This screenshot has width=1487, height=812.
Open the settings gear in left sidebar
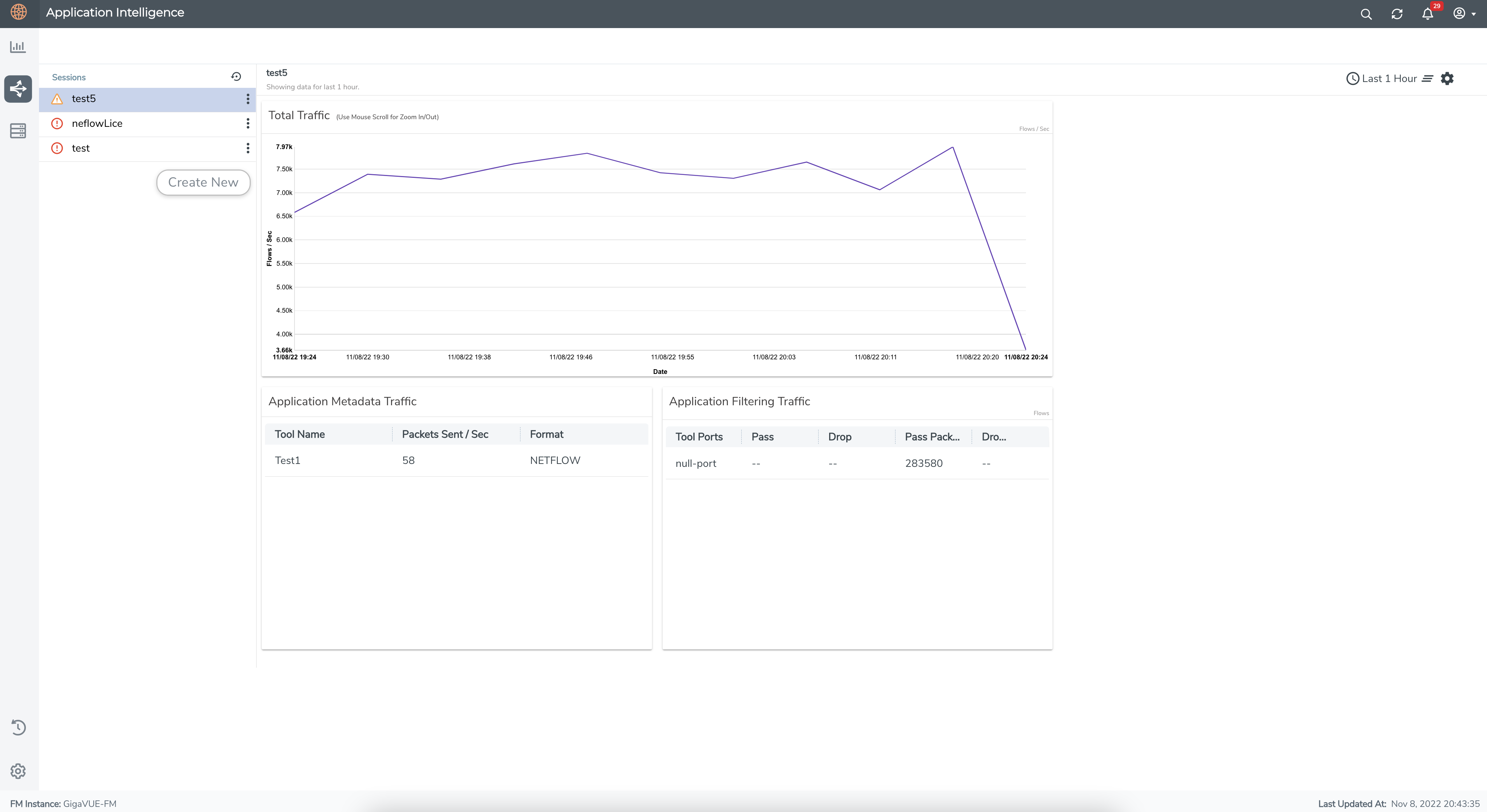(x=18, y=771)
